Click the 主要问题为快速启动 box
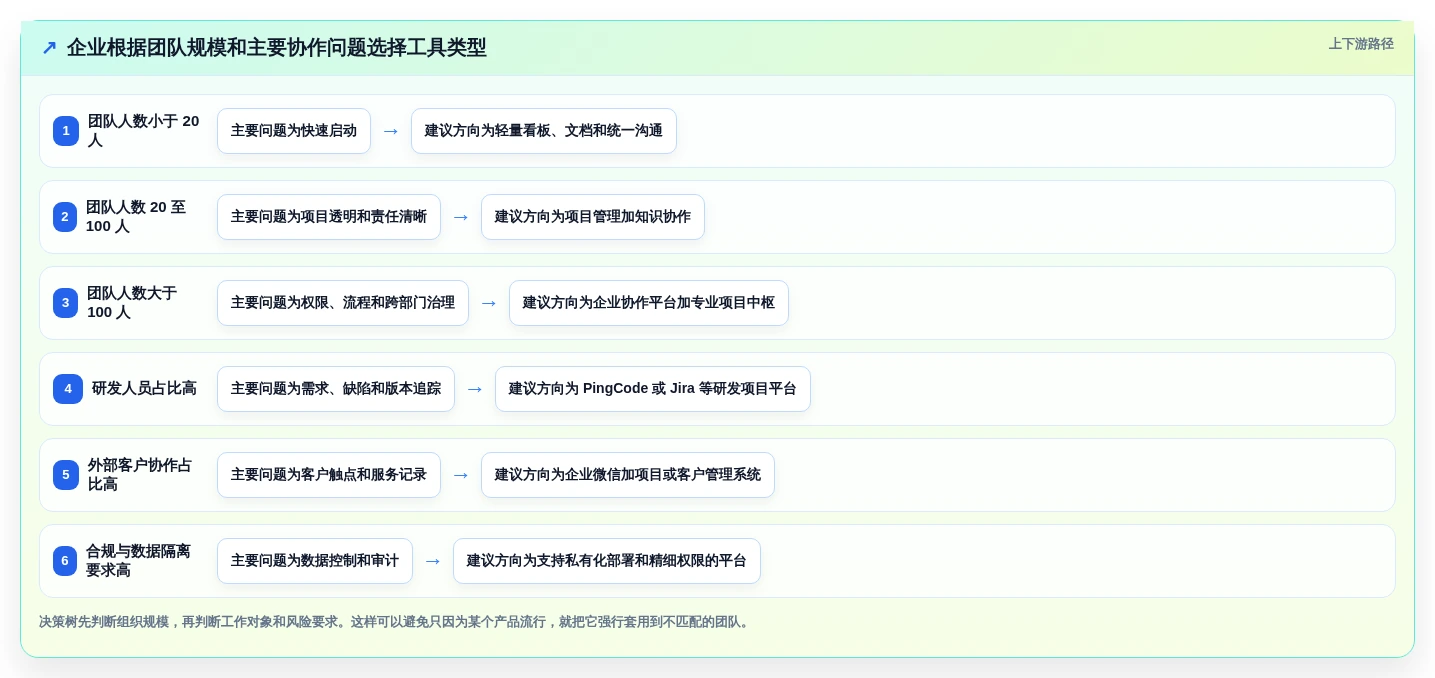The image size is (1435, 678). [294, 131]
